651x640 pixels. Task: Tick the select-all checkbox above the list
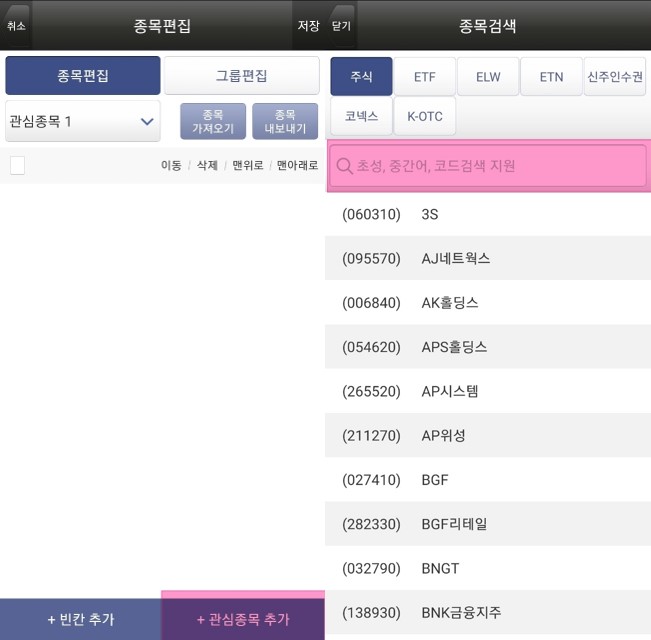[x=17, y=165]
